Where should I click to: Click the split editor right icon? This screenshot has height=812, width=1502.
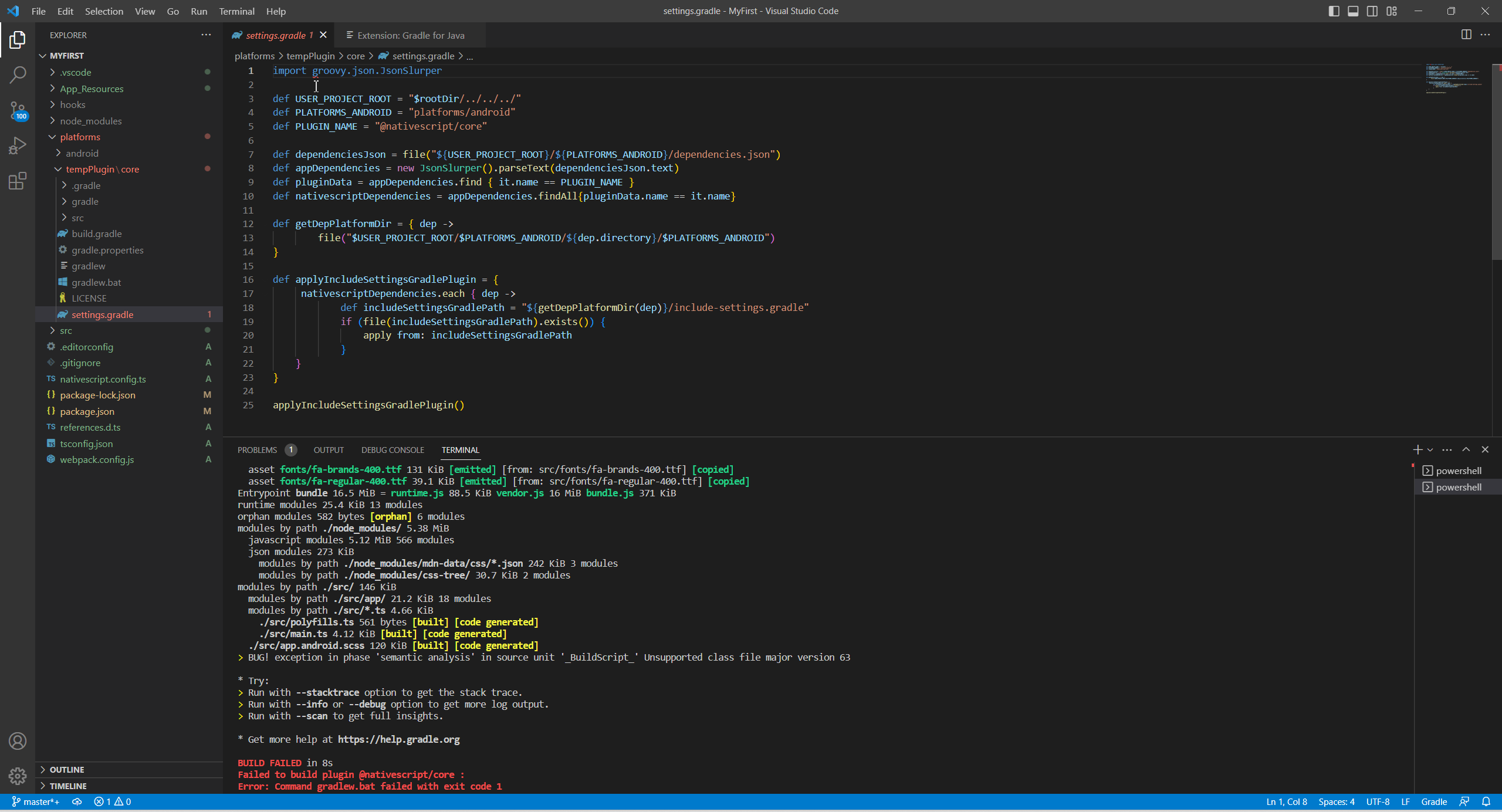(1466, 35)
